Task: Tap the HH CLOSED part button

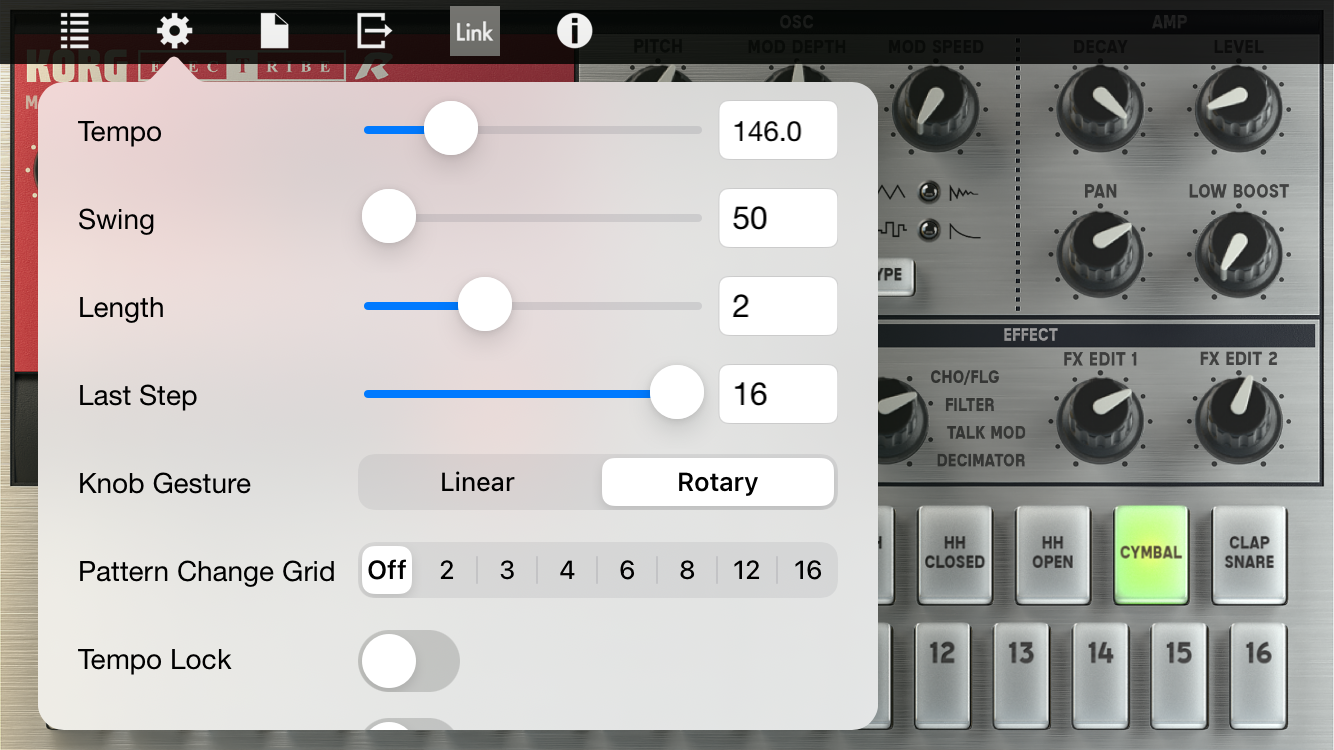Action: pos(954,553)
